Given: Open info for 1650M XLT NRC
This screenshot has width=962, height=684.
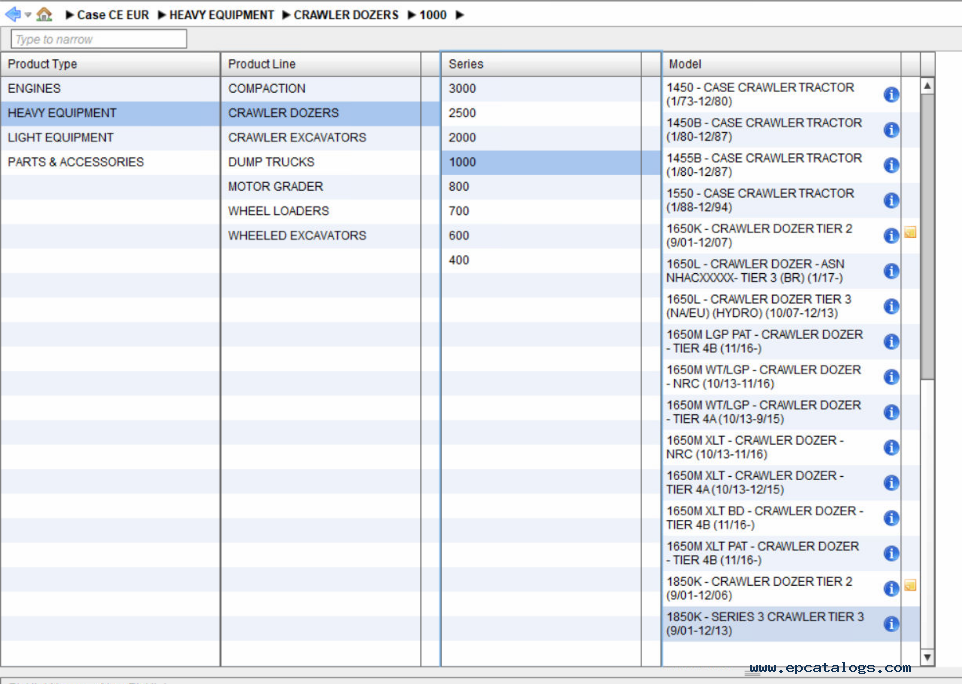Looking at the screenshot, I should (x=891, y=447).
